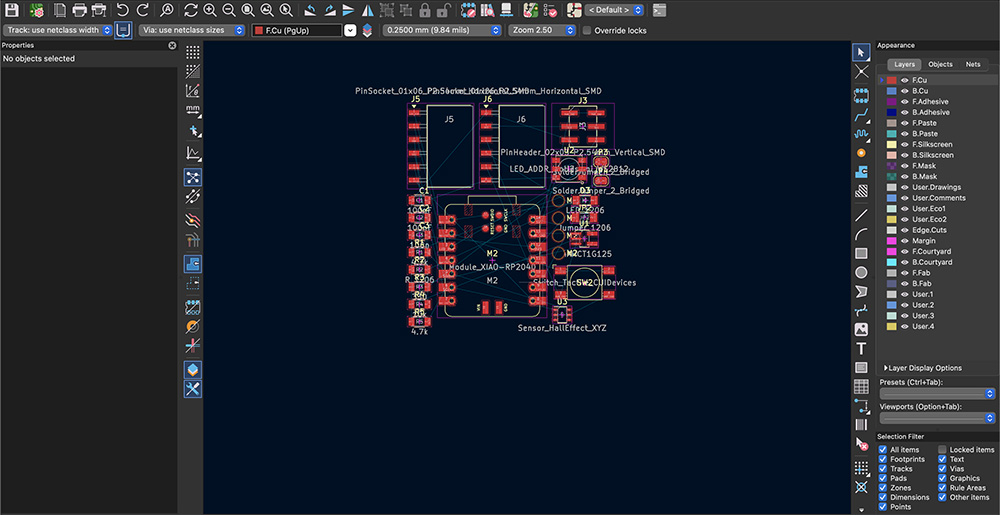Toggle the Appearance manager panel
Image resolution: width=1000 pixels, height=515 pixels.
click(193, 370)
